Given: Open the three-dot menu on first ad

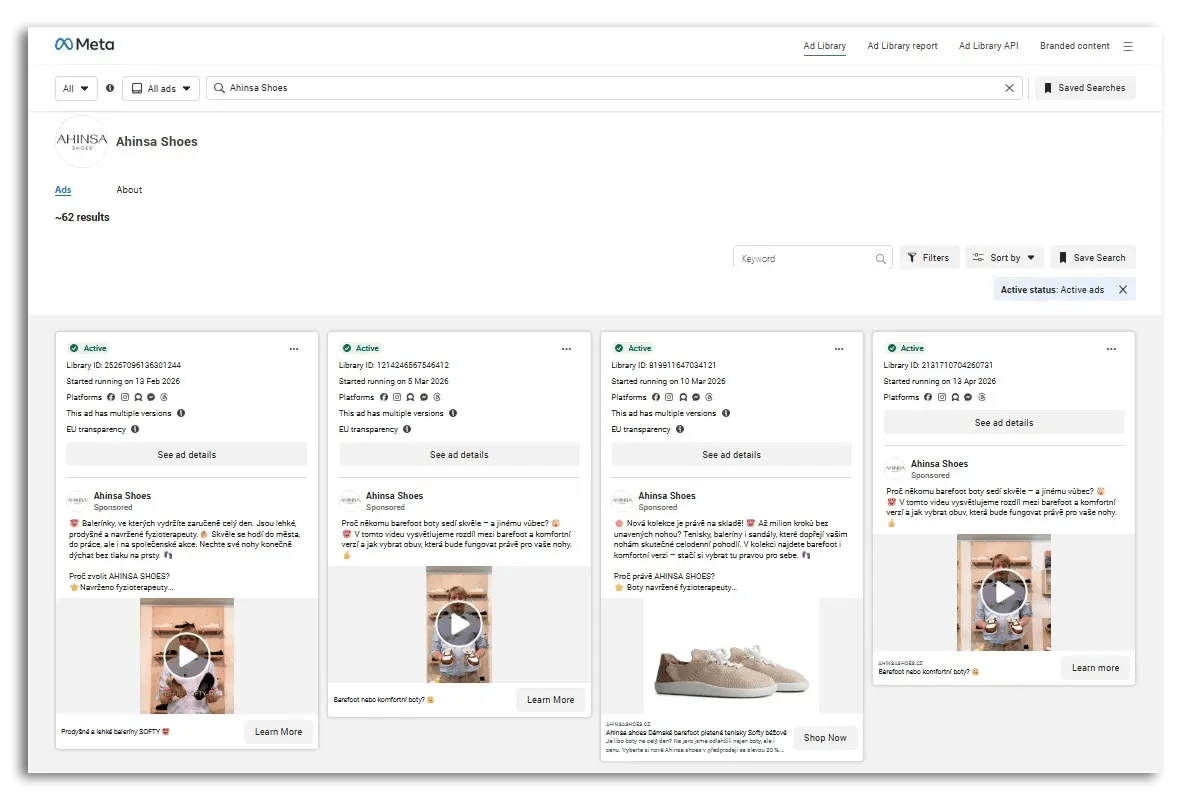Looking at the screenshot, I should (294, 349).
